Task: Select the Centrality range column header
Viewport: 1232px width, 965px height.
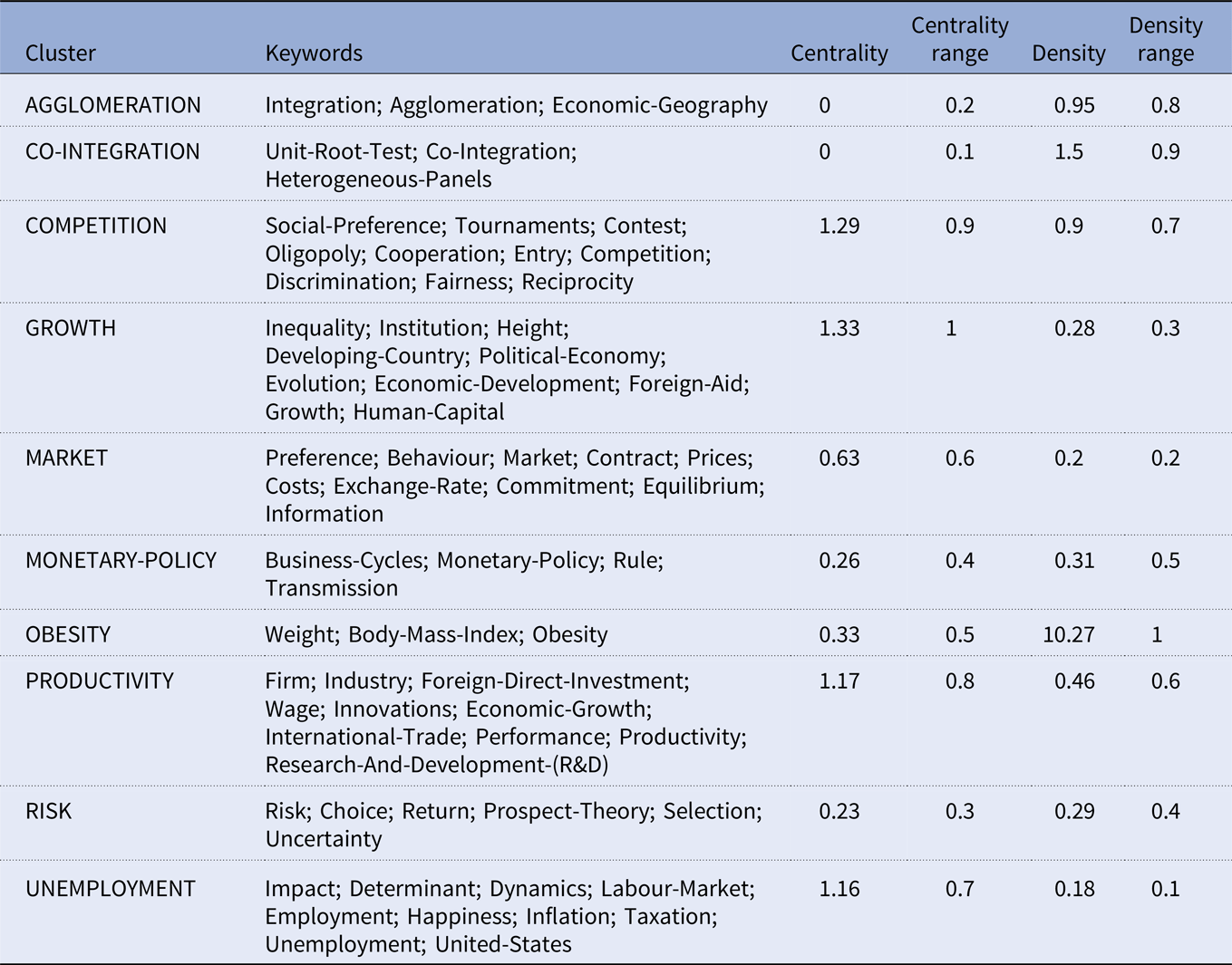Action: click(x=959, y=39)
